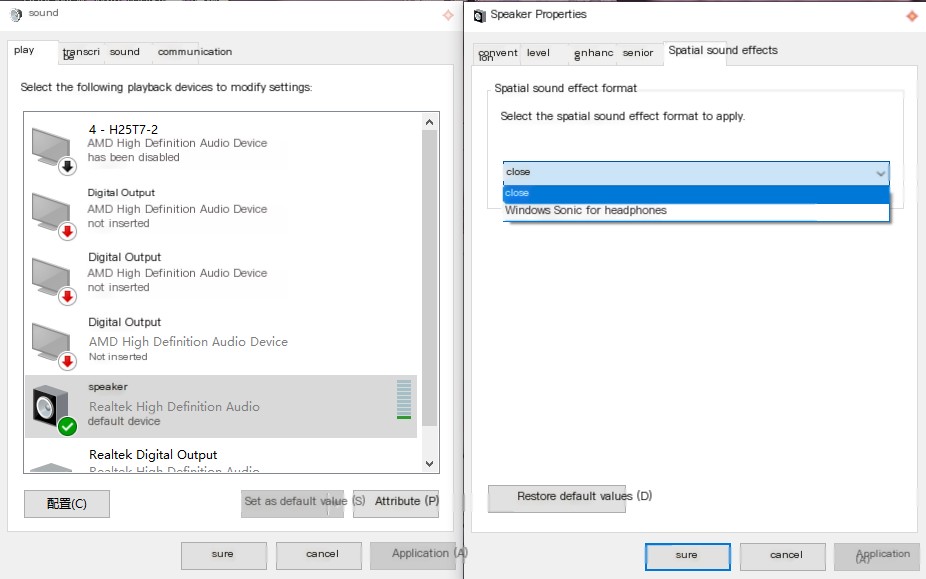Click the Attribute (P) button

click(x=396, y=502)
